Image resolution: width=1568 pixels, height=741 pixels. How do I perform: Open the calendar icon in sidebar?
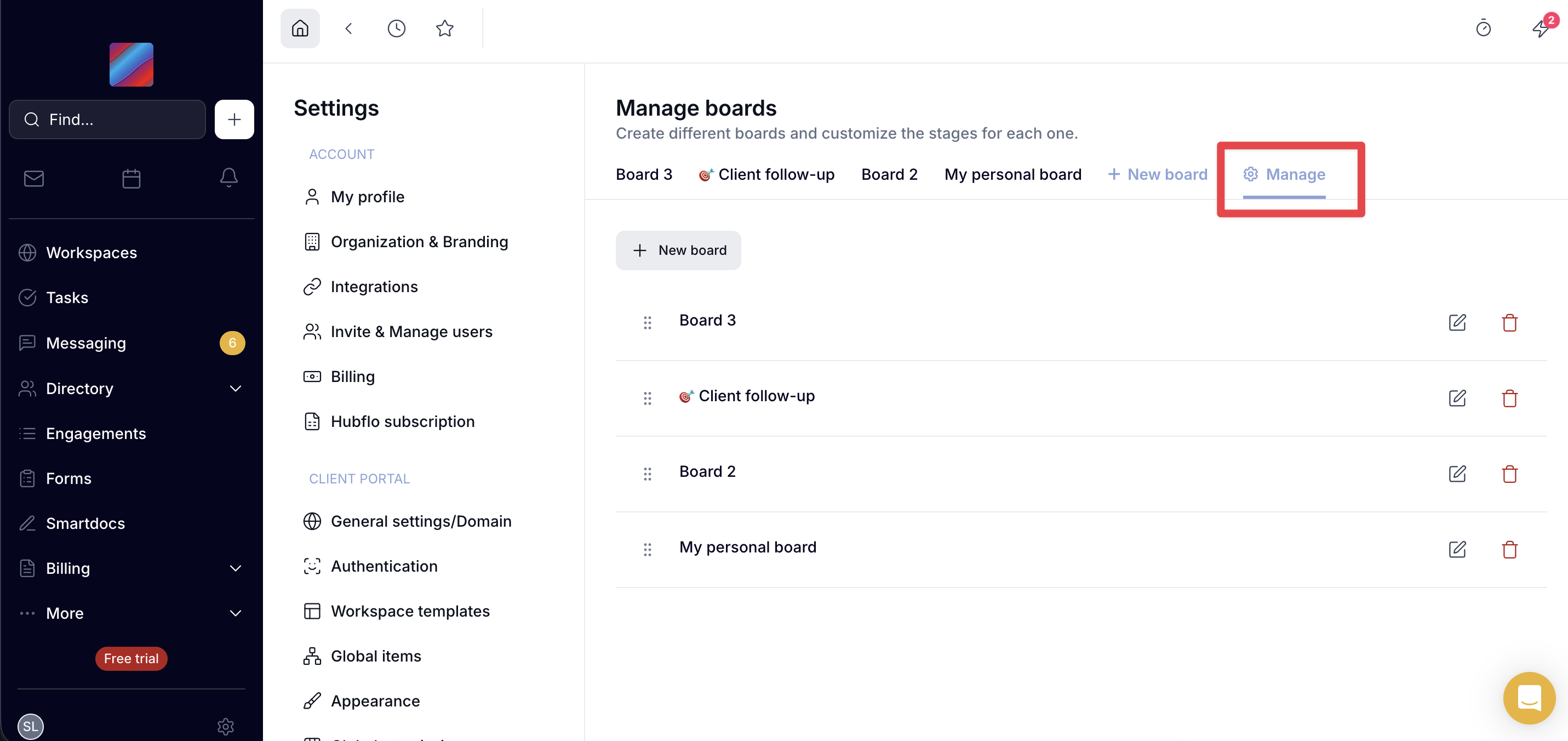coord(131,179)
